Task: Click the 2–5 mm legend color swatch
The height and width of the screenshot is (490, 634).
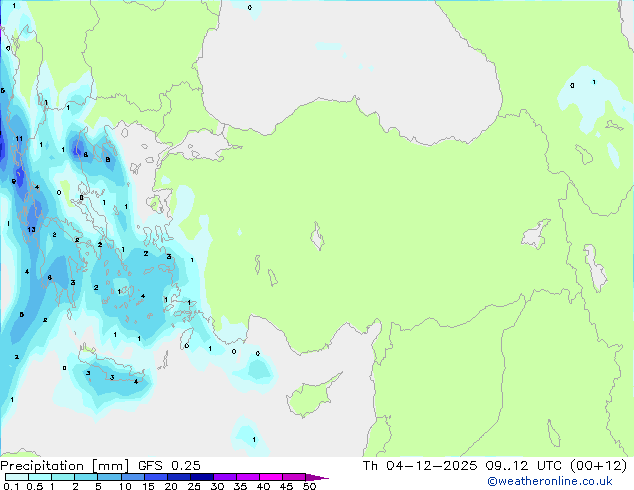Action: (x=86, y=477)
